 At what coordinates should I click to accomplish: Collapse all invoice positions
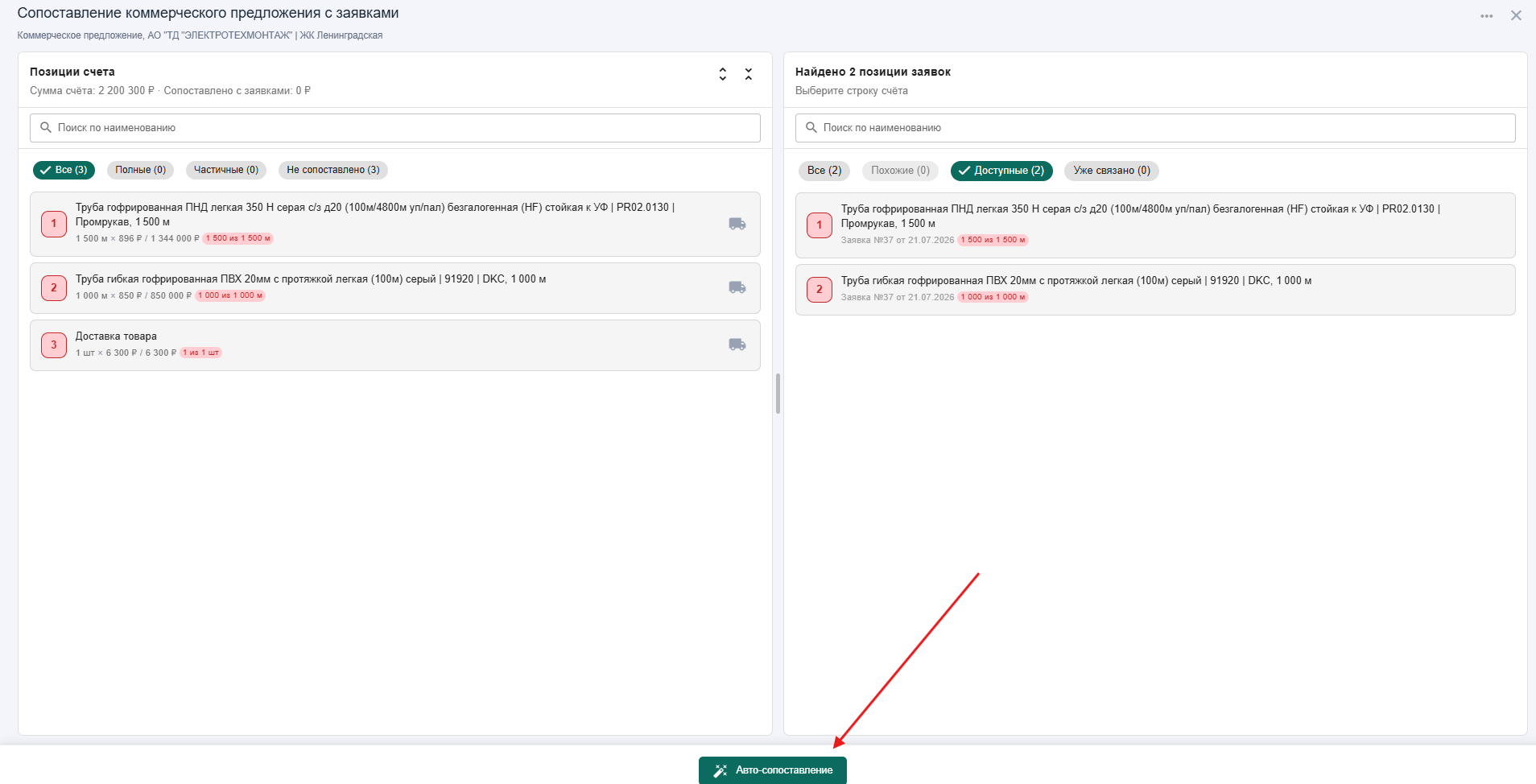749,74
